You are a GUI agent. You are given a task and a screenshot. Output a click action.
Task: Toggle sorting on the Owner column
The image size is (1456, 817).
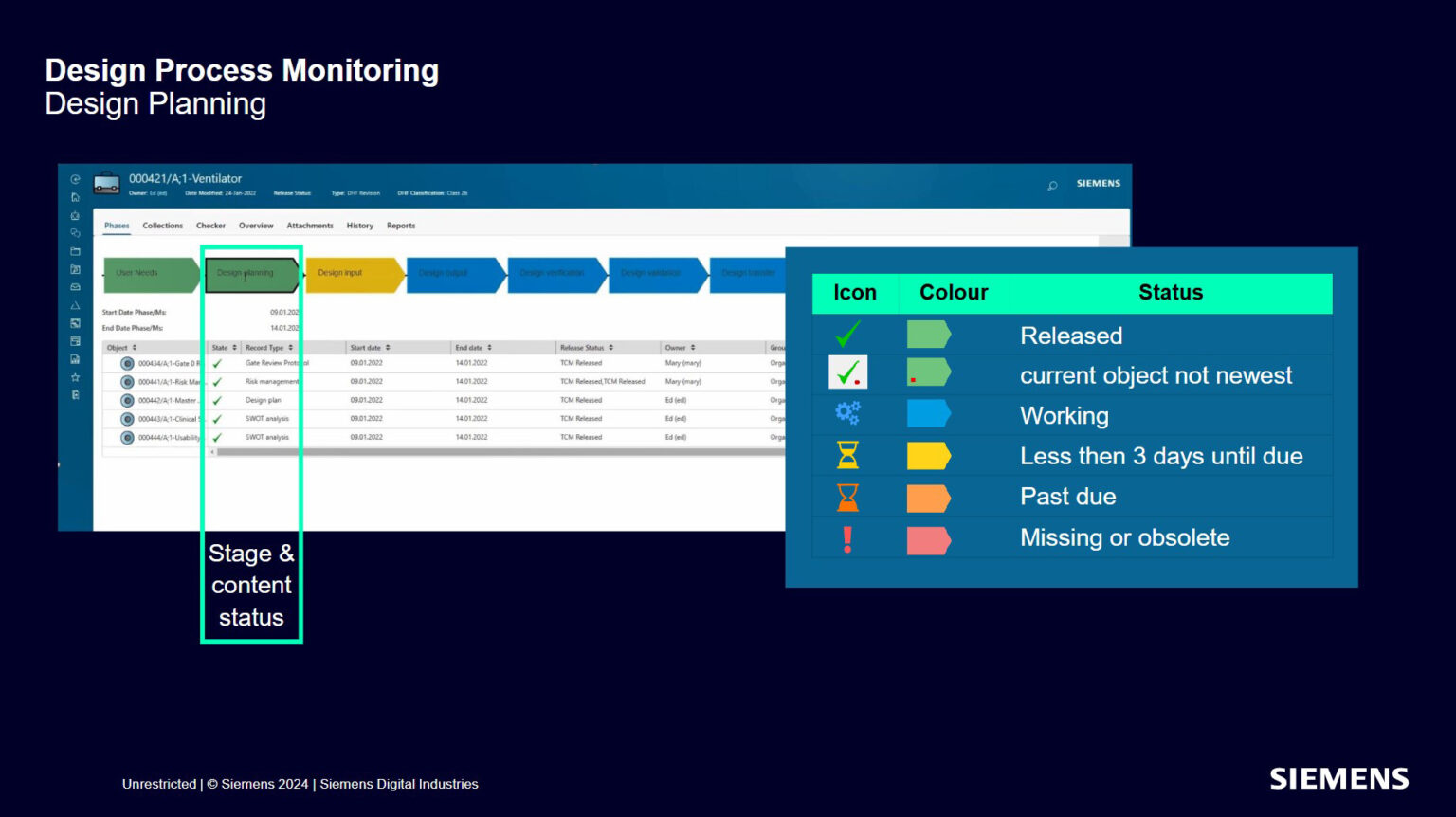(x=691, y=347)
